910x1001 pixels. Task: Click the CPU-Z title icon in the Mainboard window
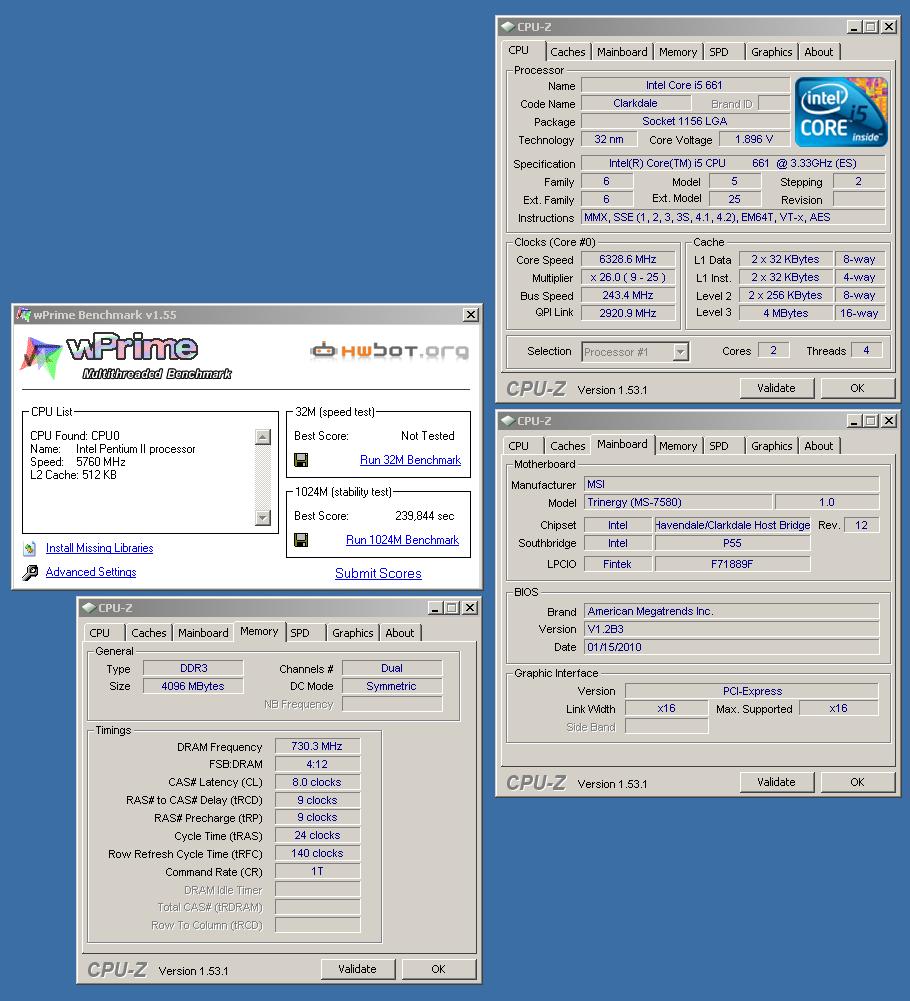[508, 420]
